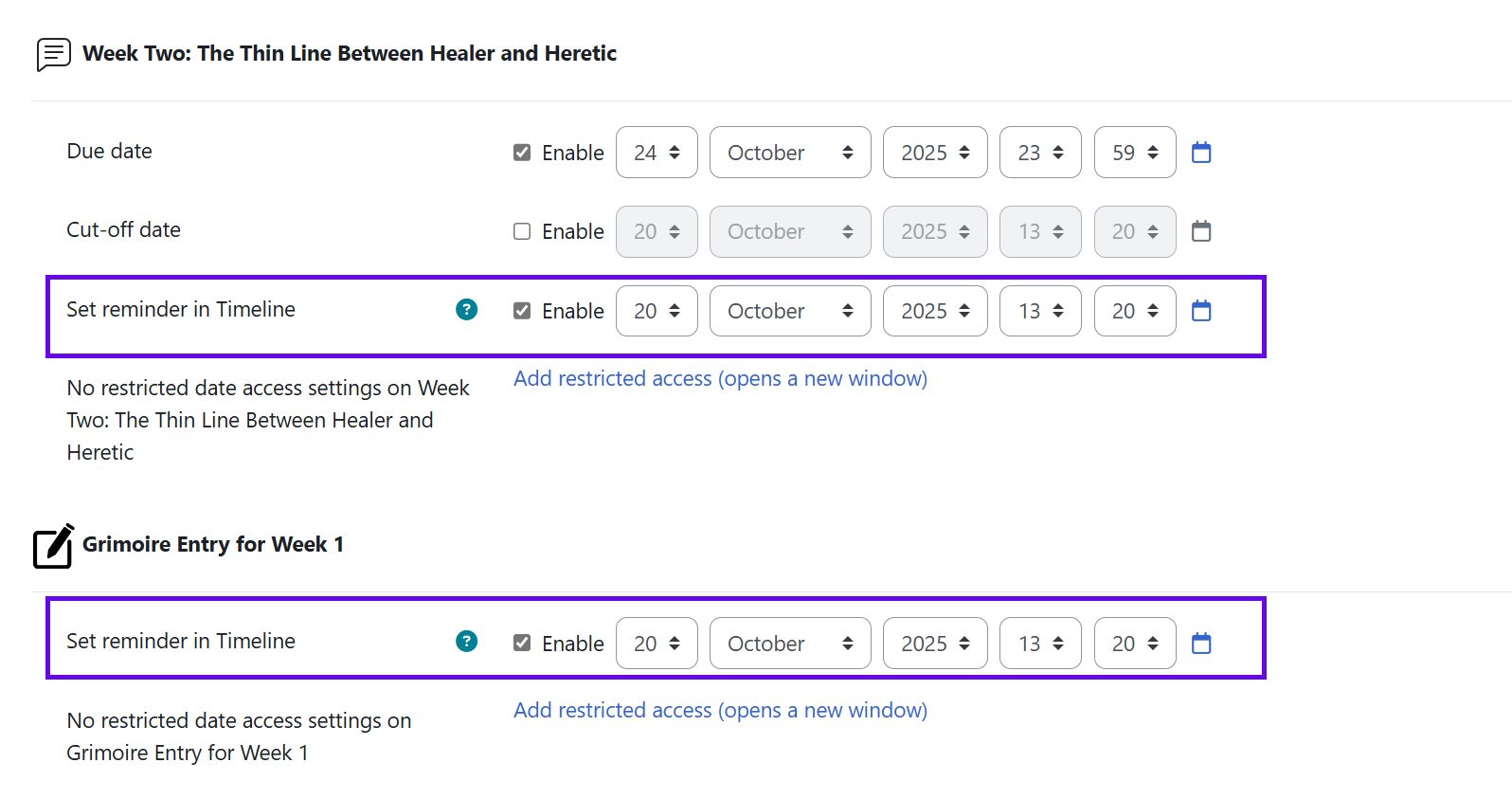Screen dimensions: 1512x799
Task: Open the day dropdown for the Grimoire Entry reminder
Action: [x=657, y=643]
